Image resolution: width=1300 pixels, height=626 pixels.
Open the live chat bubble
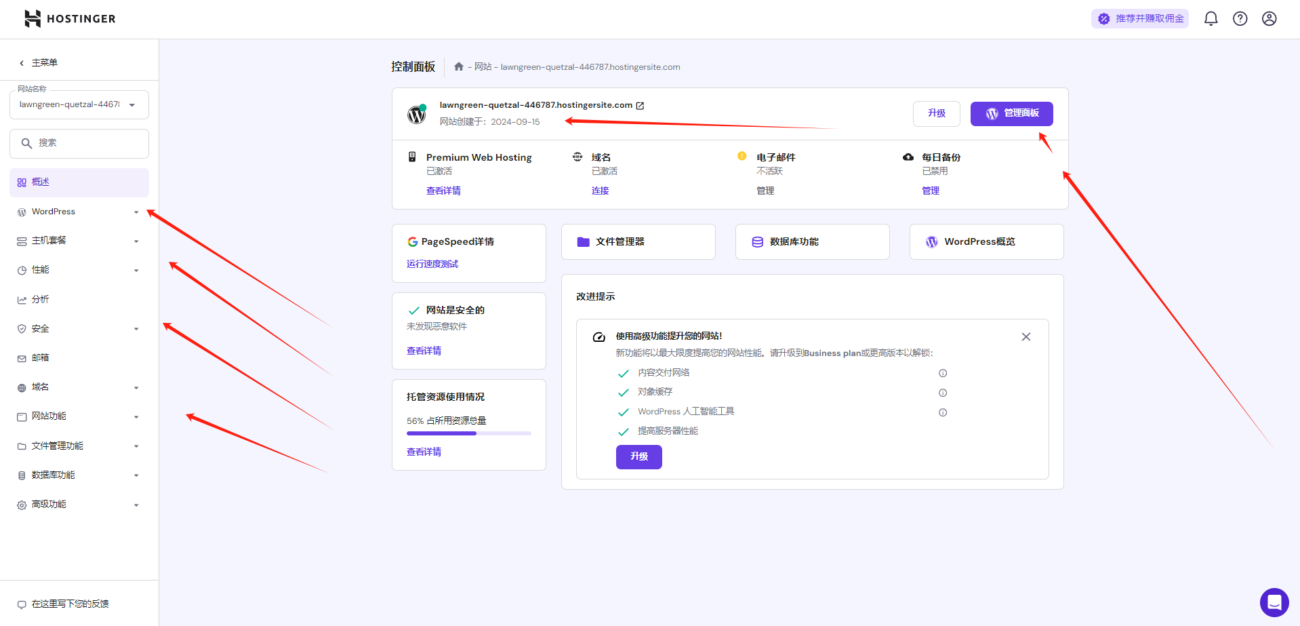click(x=1274, y=602)
